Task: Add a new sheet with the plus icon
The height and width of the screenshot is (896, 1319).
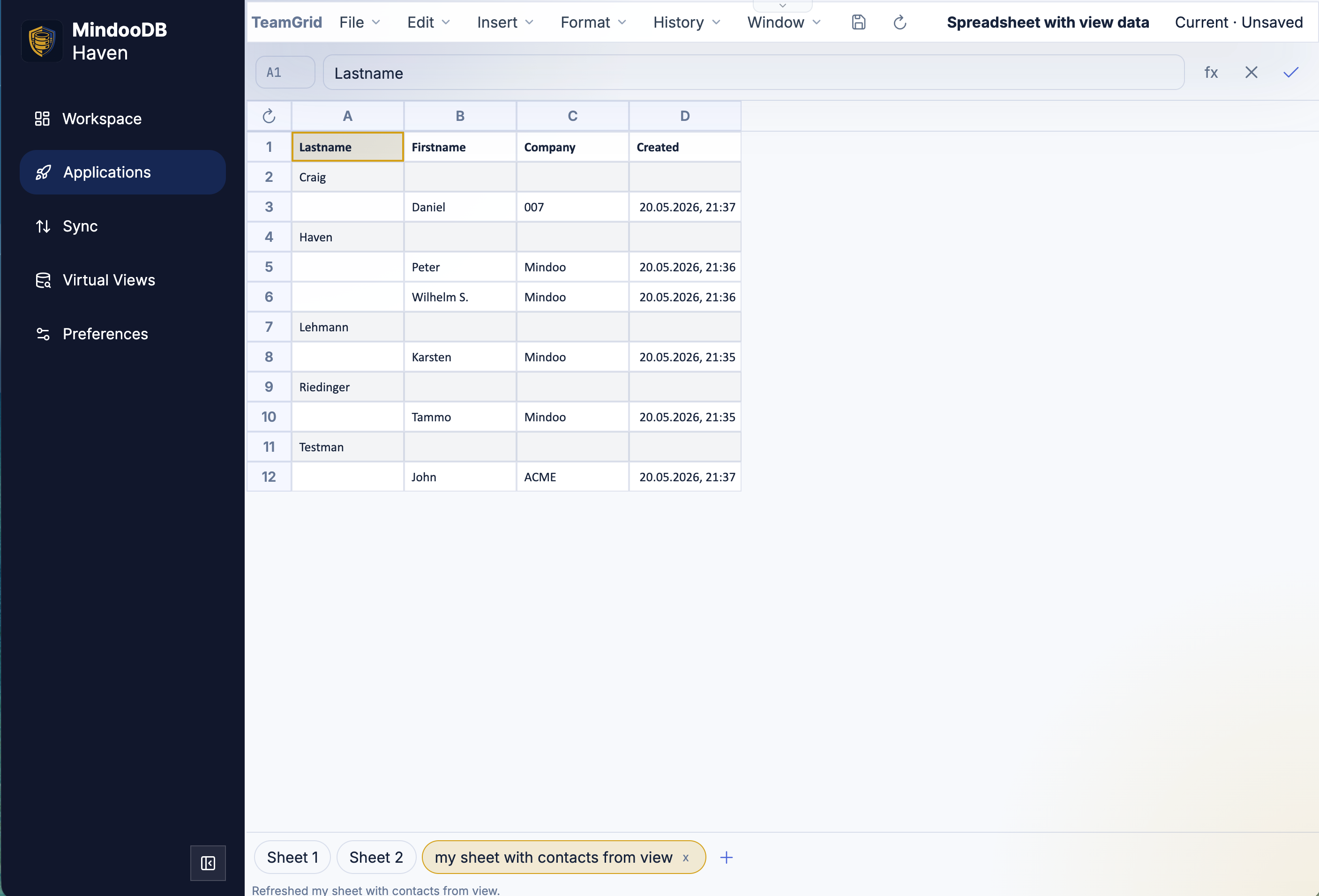Action: click(727, 858)
